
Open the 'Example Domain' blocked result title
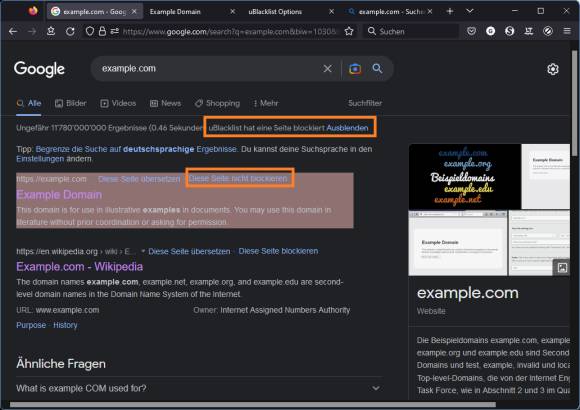59,195
